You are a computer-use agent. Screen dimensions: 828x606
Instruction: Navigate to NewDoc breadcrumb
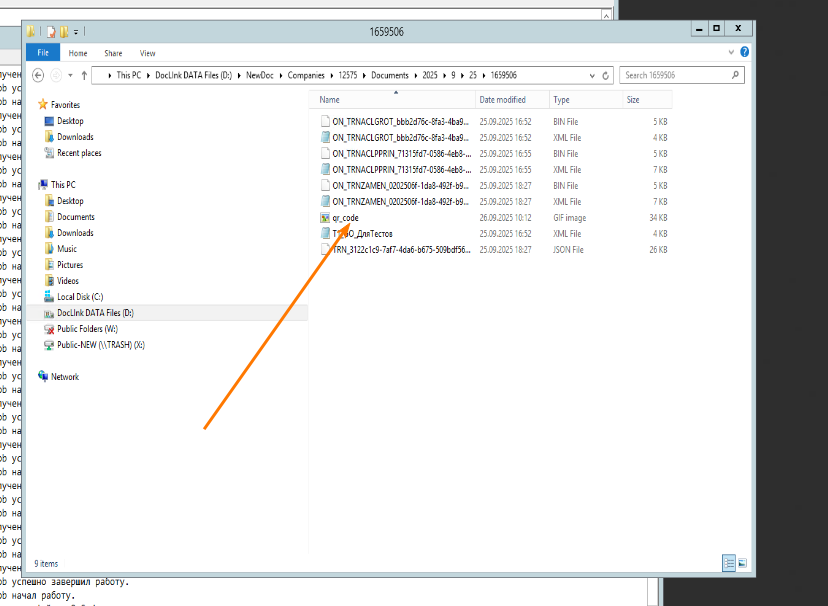(x=260, y=75)
